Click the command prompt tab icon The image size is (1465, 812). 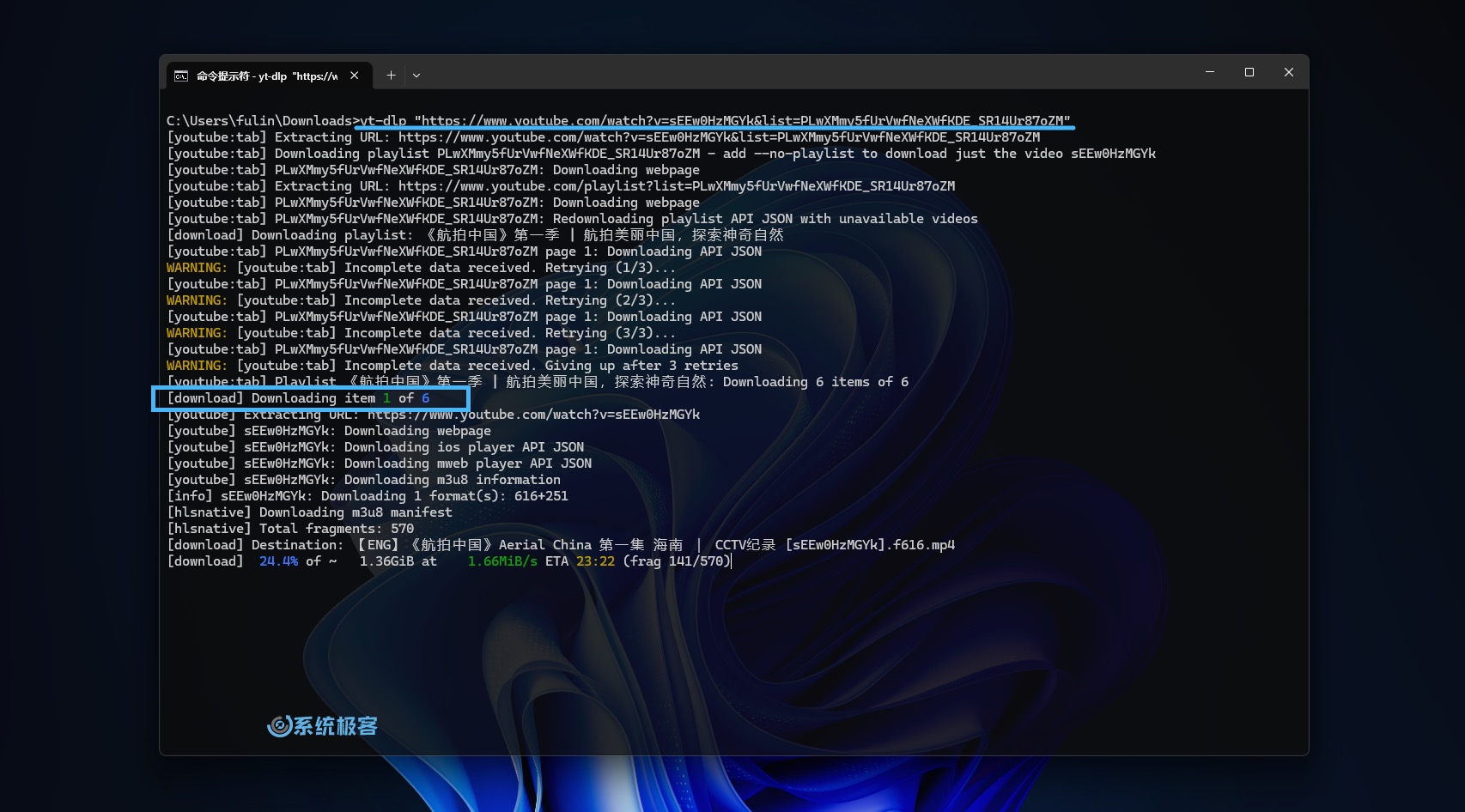coord(181,76)
